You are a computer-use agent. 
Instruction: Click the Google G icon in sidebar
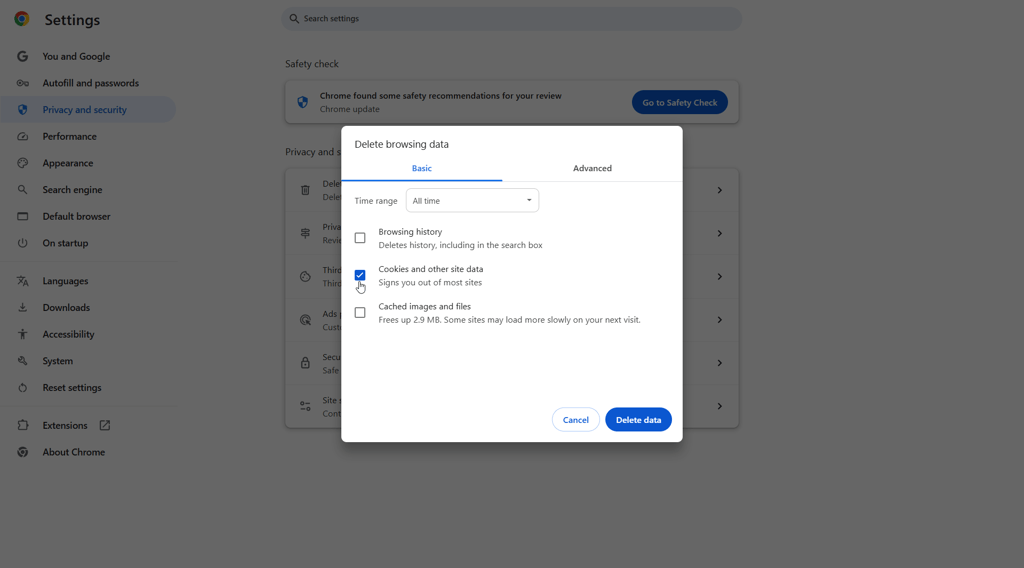point(22,56)
